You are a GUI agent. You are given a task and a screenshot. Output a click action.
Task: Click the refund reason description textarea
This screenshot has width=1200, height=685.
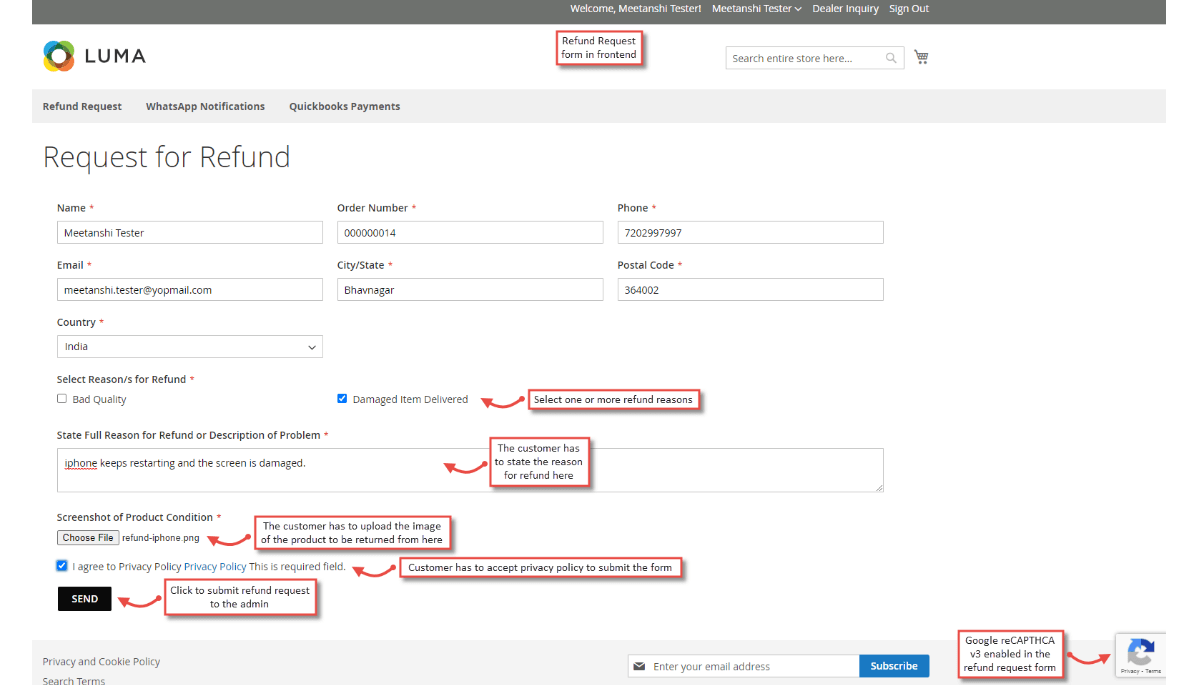point(470,470)
